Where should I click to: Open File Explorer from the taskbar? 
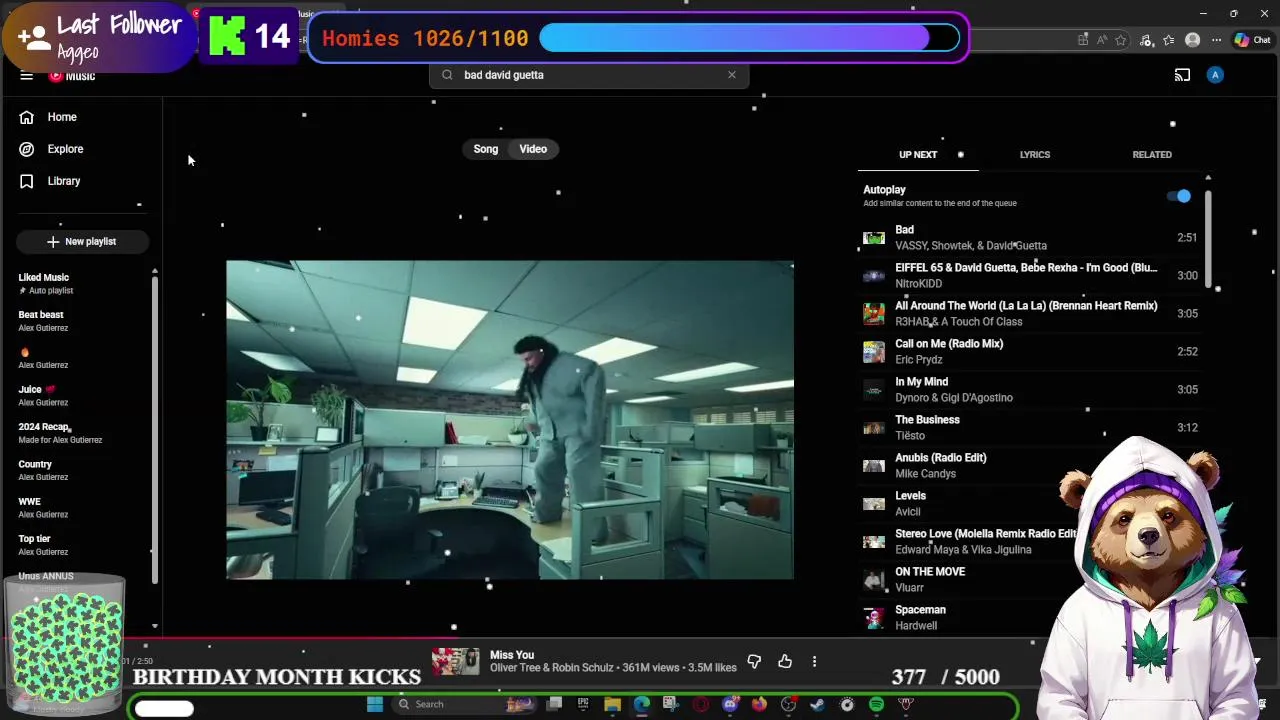click(612, 704)
